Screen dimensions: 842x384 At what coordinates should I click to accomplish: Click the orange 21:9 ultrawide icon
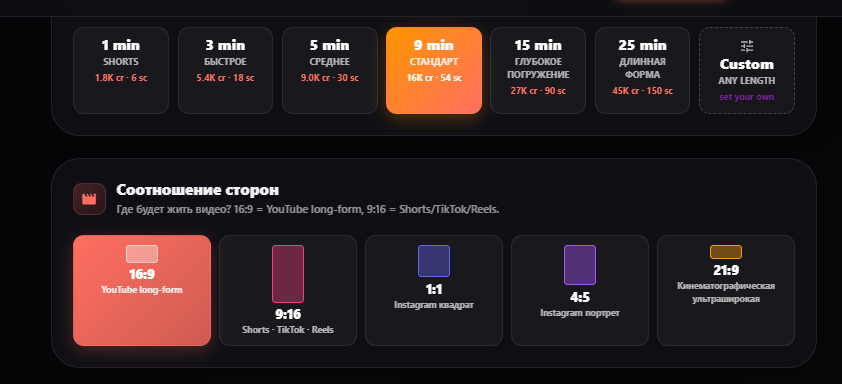[x=726, y=252]
